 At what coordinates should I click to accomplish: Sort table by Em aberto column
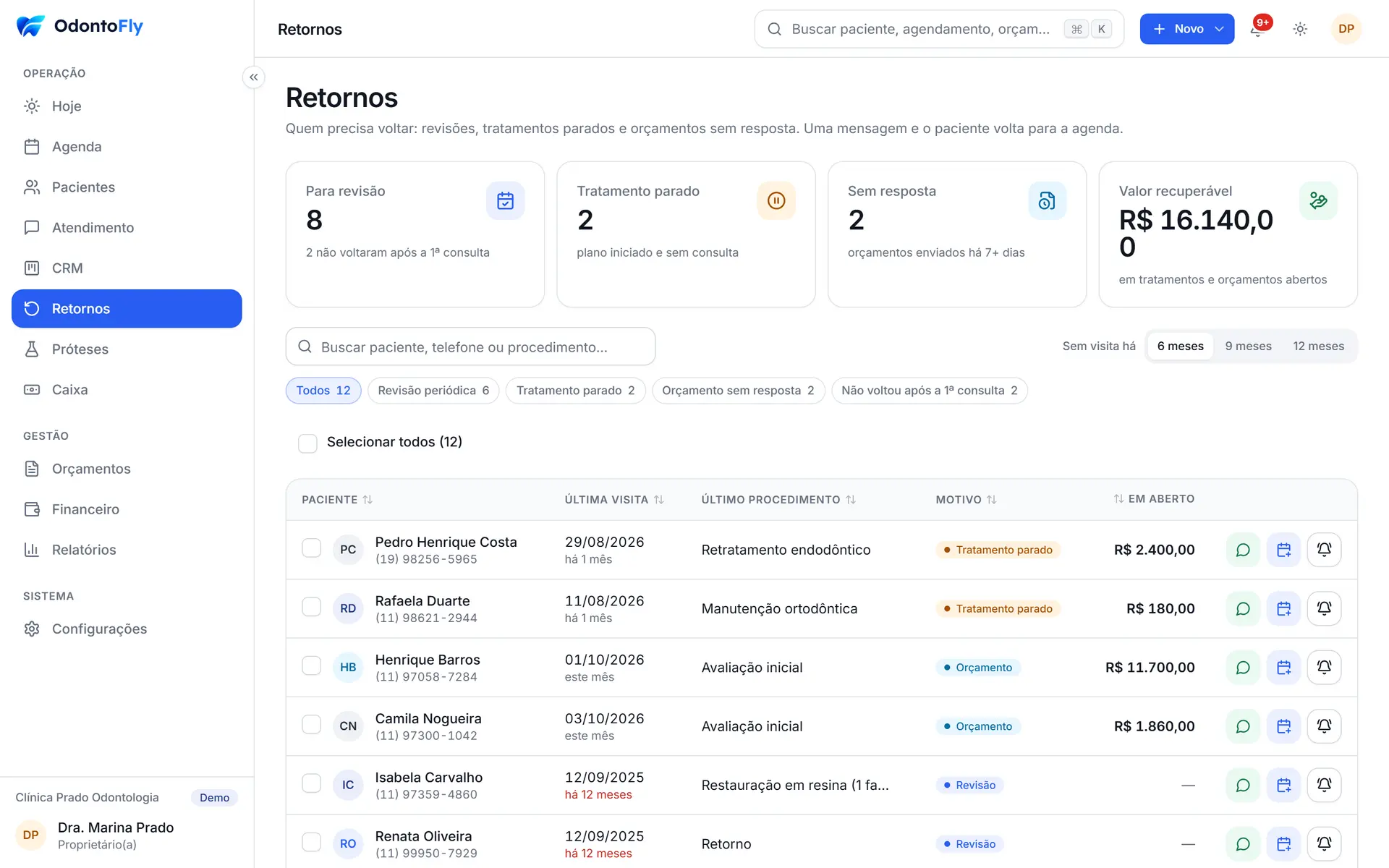click(1154, 499)
